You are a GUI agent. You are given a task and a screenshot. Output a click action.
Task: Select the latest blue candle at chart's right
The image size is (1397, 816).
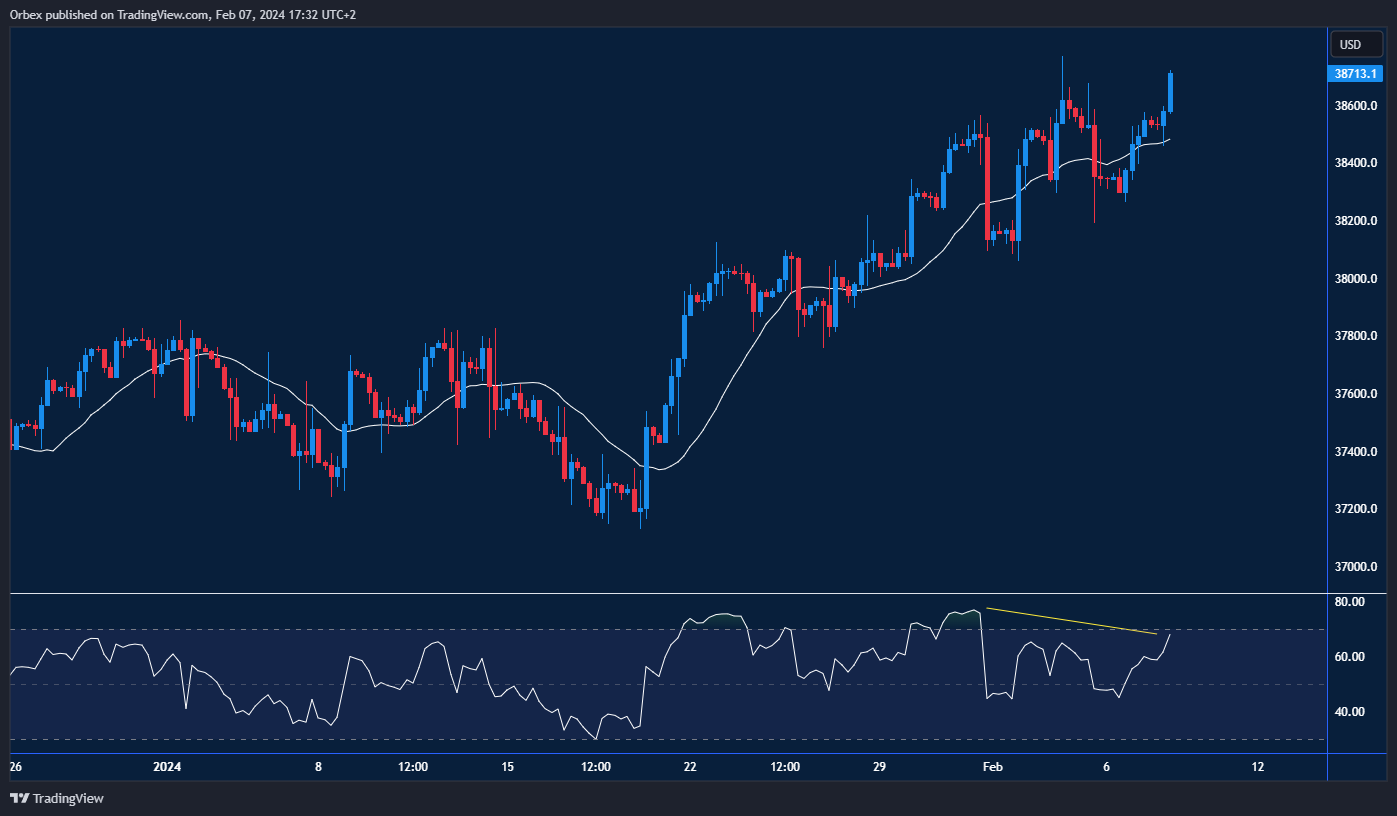point(1170,92)
